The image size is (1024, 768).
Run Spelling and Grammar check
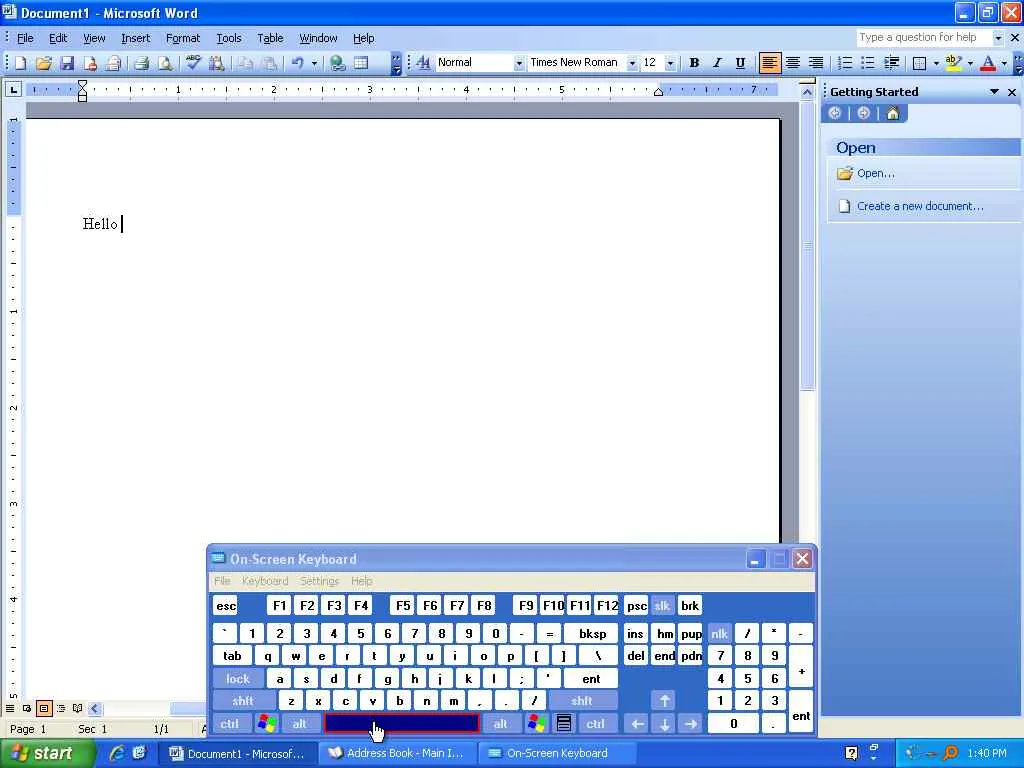coord(193,63)
